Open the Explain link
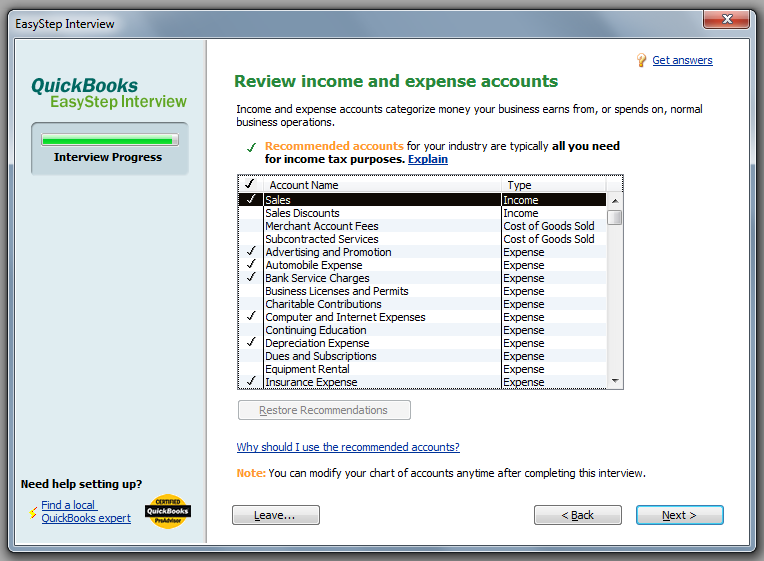764x561 pixels. click(427, 159)
